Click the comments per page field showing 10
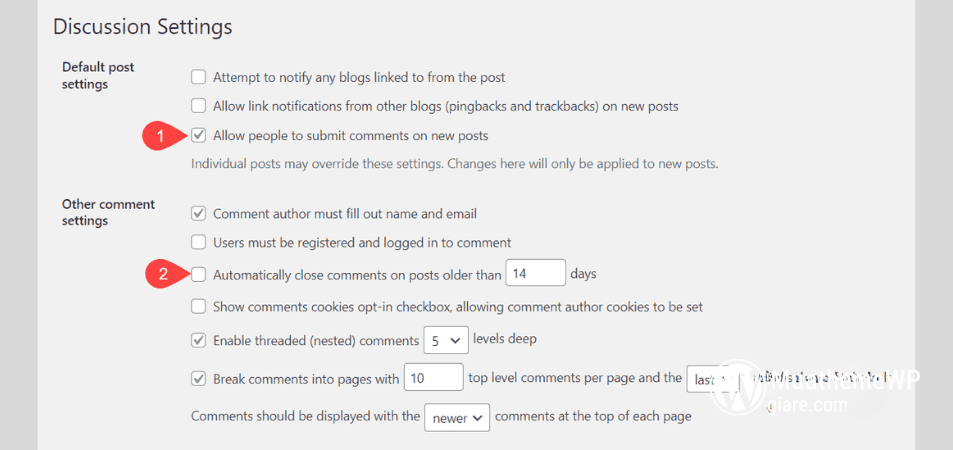Viewport: 953px width, 450px height. [433, 378]
